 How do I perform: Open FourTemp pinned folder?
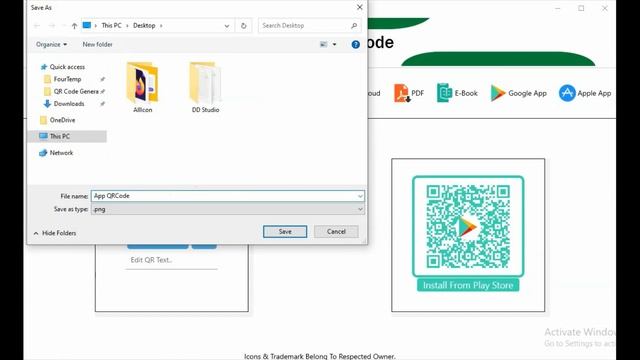coord(67,79)
